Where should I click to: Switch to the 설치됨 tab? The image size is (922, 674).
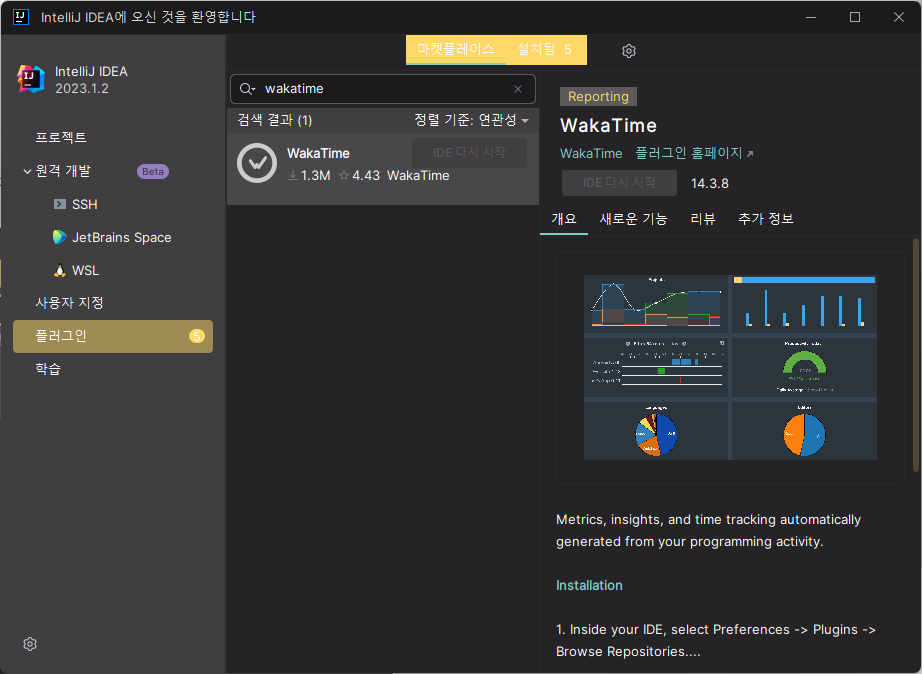point(544,49)
